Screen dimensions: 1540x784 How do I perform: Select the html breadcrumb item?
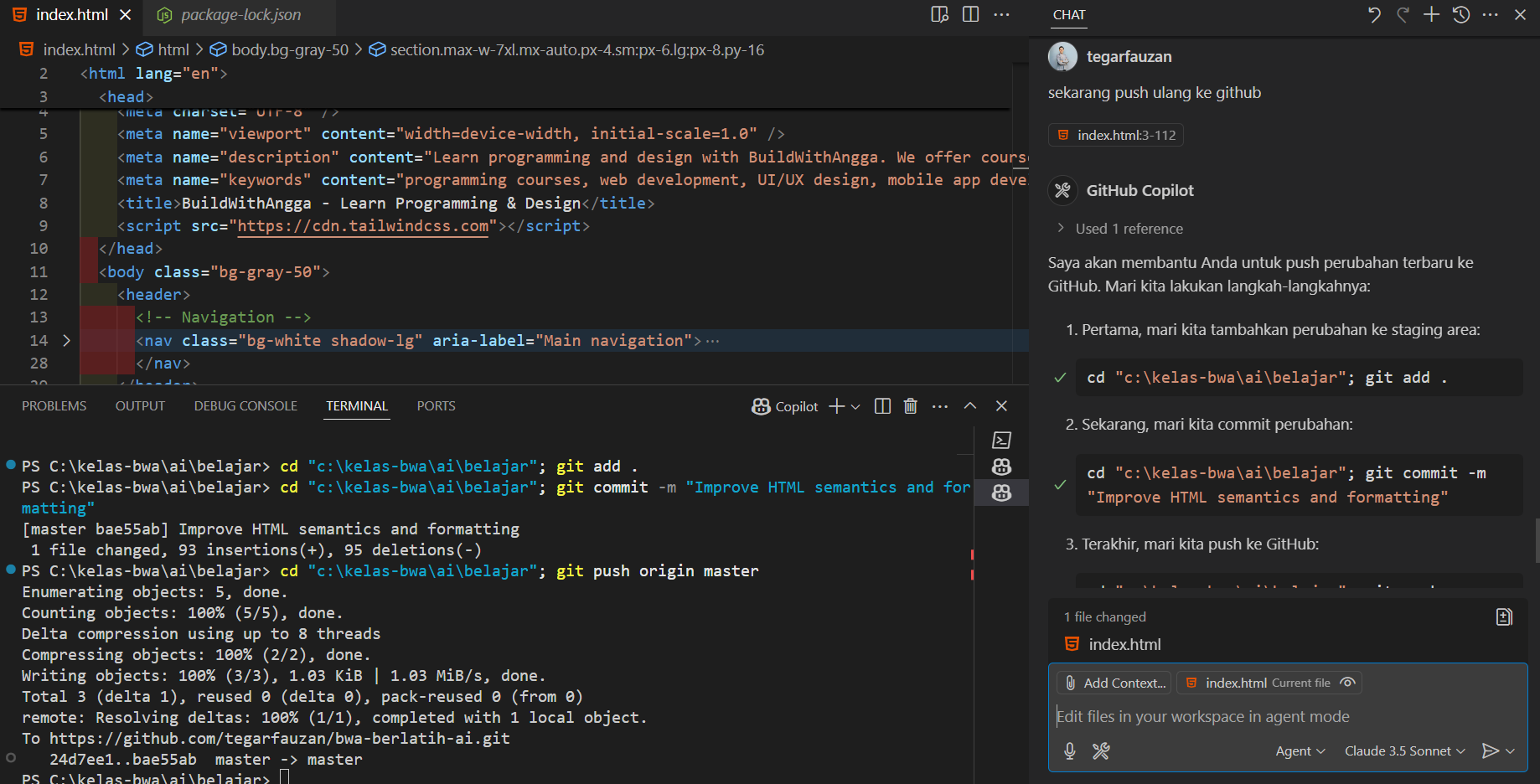[x=173, y=49]
